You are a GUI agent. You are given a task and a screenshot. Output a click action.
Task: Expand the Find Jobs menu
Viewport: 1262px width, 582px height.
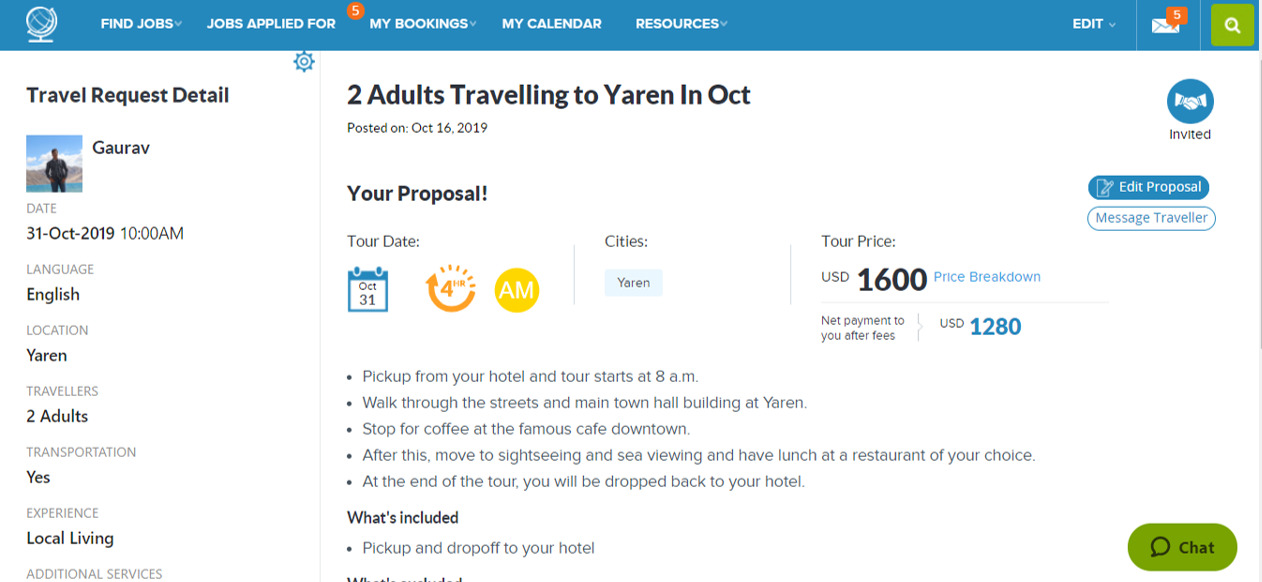coord(141,24)
